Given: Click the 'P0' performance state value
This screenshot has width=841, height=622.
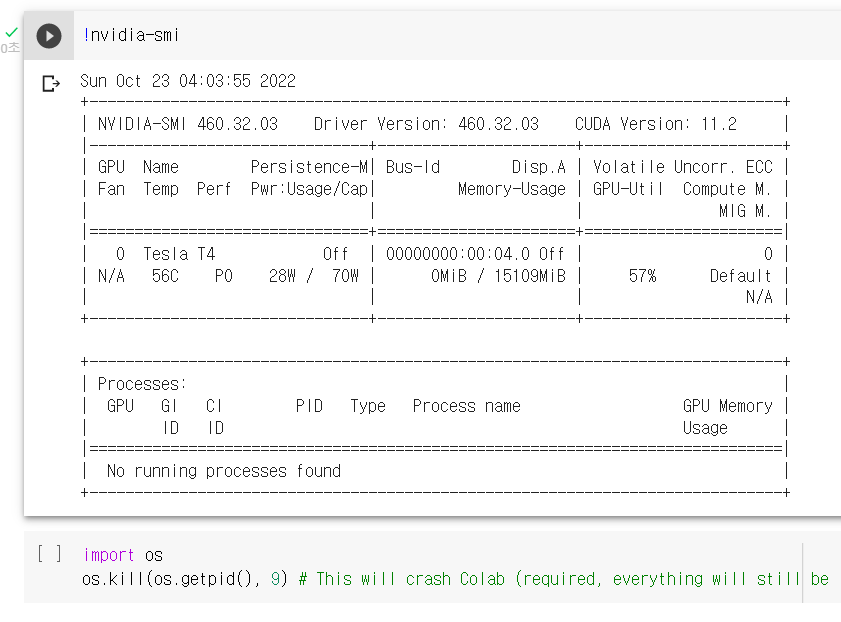Looking at the screenshot, I should click(224, 276).
